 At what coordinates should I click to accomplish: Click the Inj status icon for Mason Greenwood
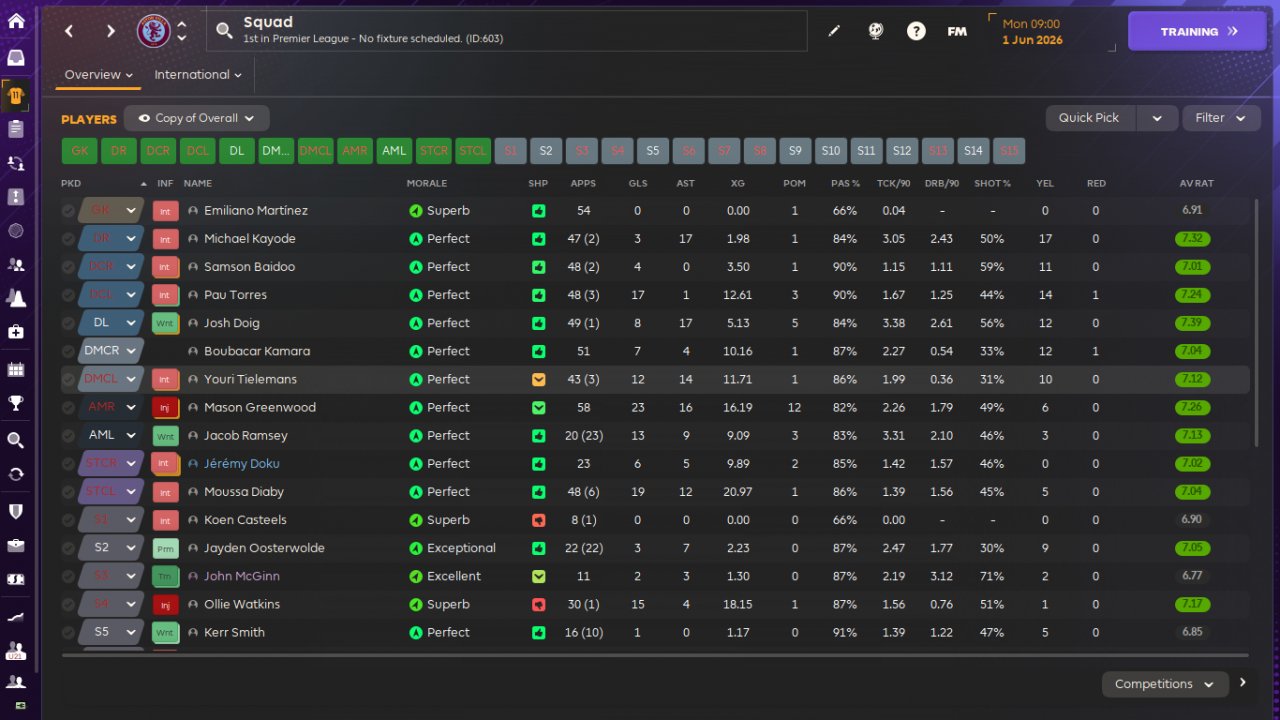pos(165,407)
